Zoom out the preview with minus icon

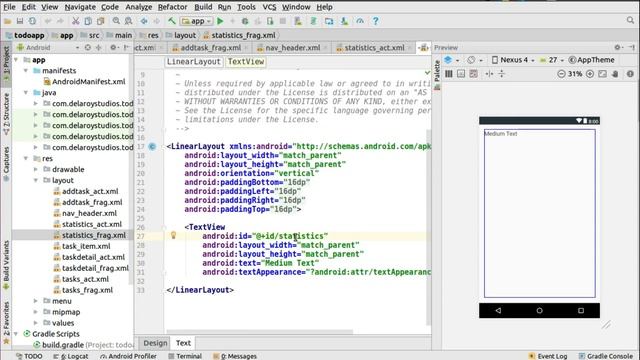[x=562, y=74]
